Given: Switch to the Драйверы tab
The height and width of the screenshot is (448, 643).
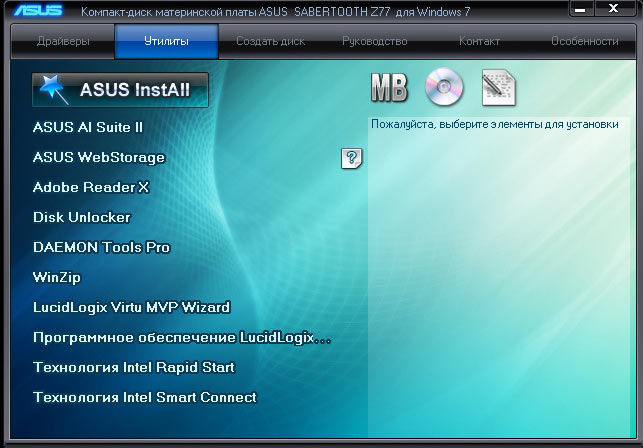Looking at the screenshot, I should (x=63, y=41).
